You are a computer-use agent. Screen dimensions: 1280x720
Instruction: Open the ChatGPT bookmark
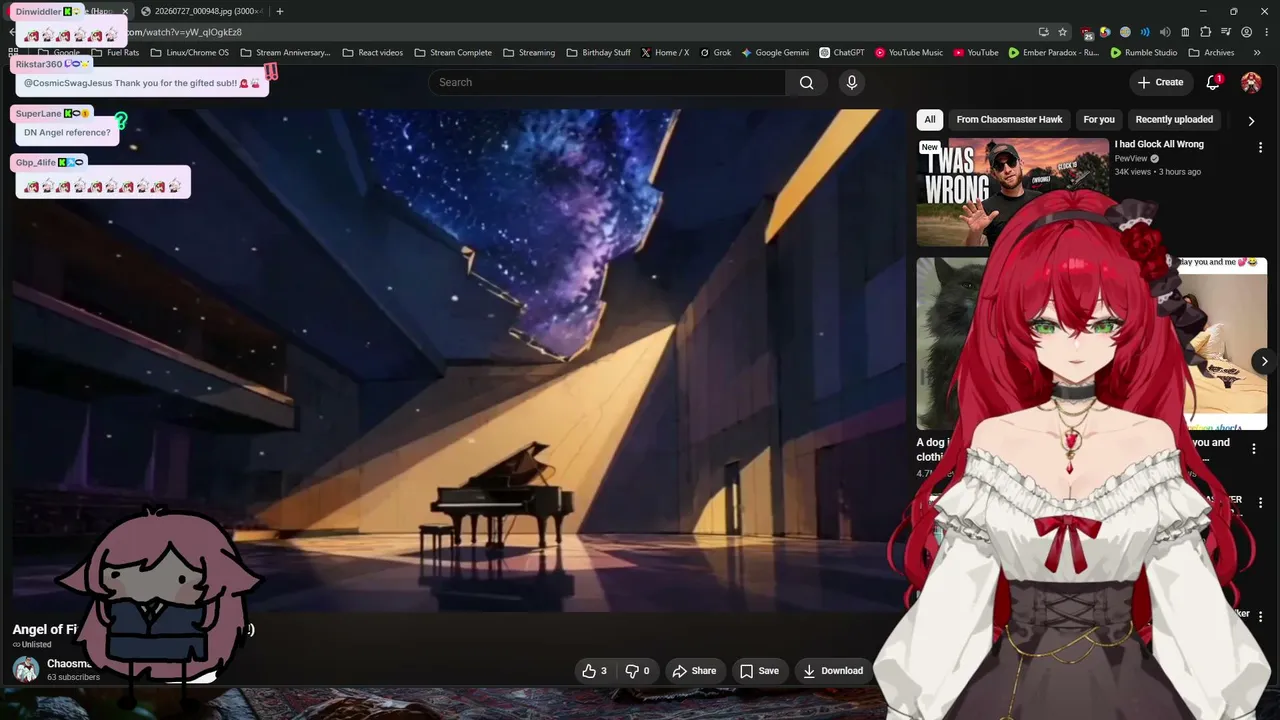click(x=842, y=52)
